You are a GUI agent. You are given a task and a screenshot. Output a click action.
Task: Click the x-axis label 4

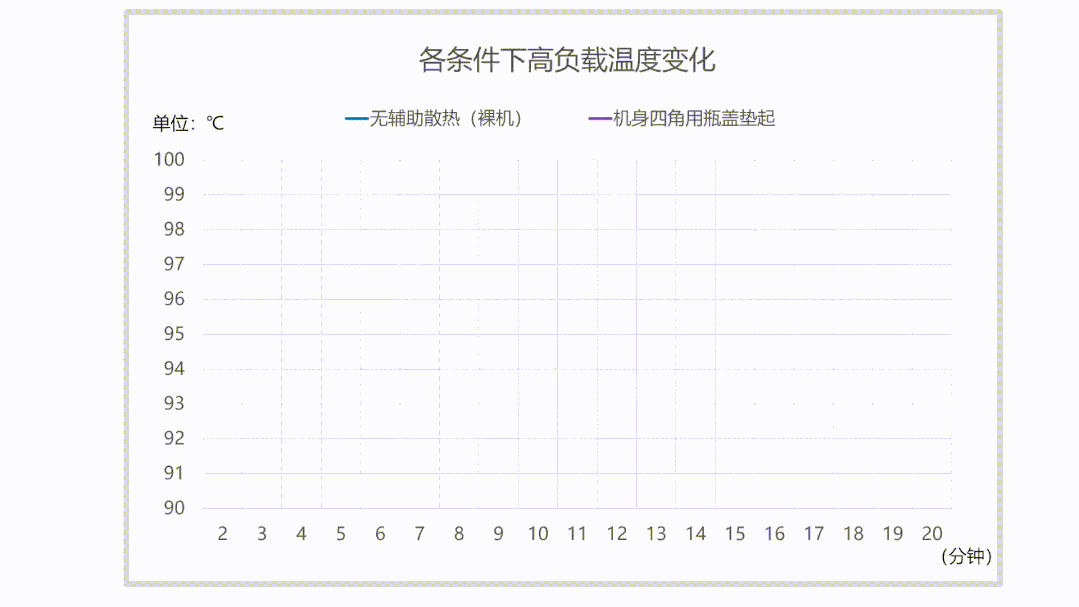coord(301,533)
